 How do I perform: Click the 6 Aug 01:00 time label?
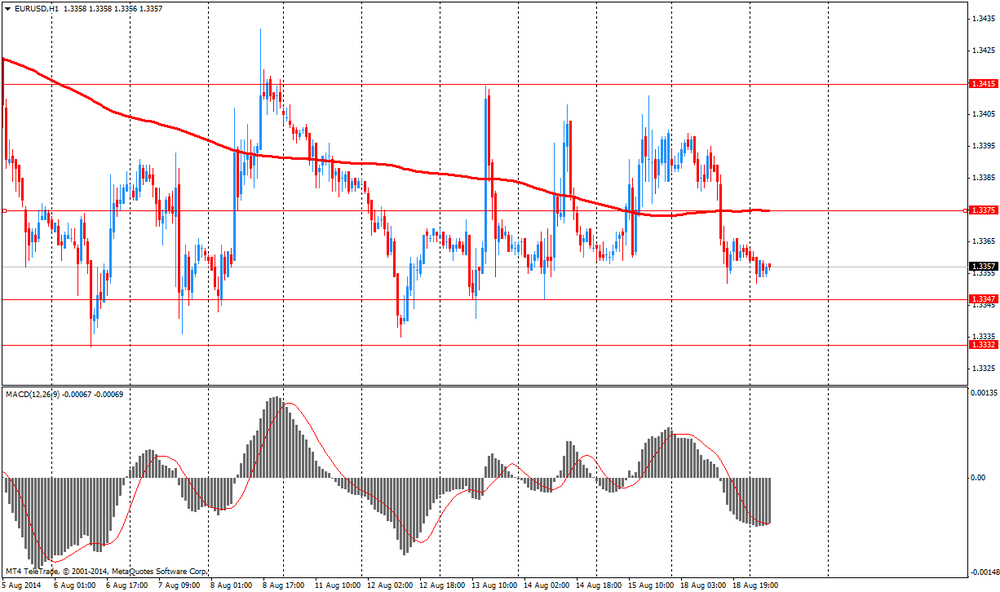pyautogui.click(x=75, y=585)
